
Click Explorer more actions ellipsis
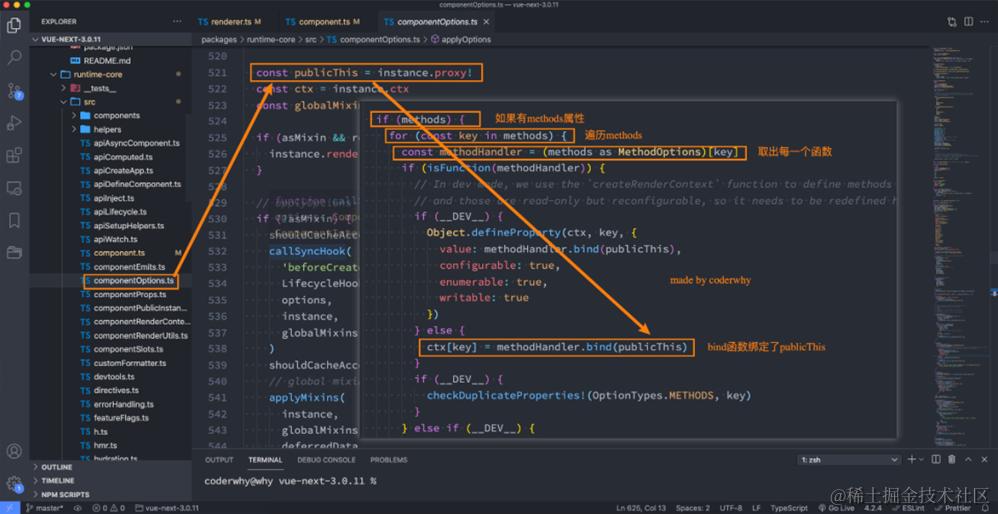coord(177,22)
